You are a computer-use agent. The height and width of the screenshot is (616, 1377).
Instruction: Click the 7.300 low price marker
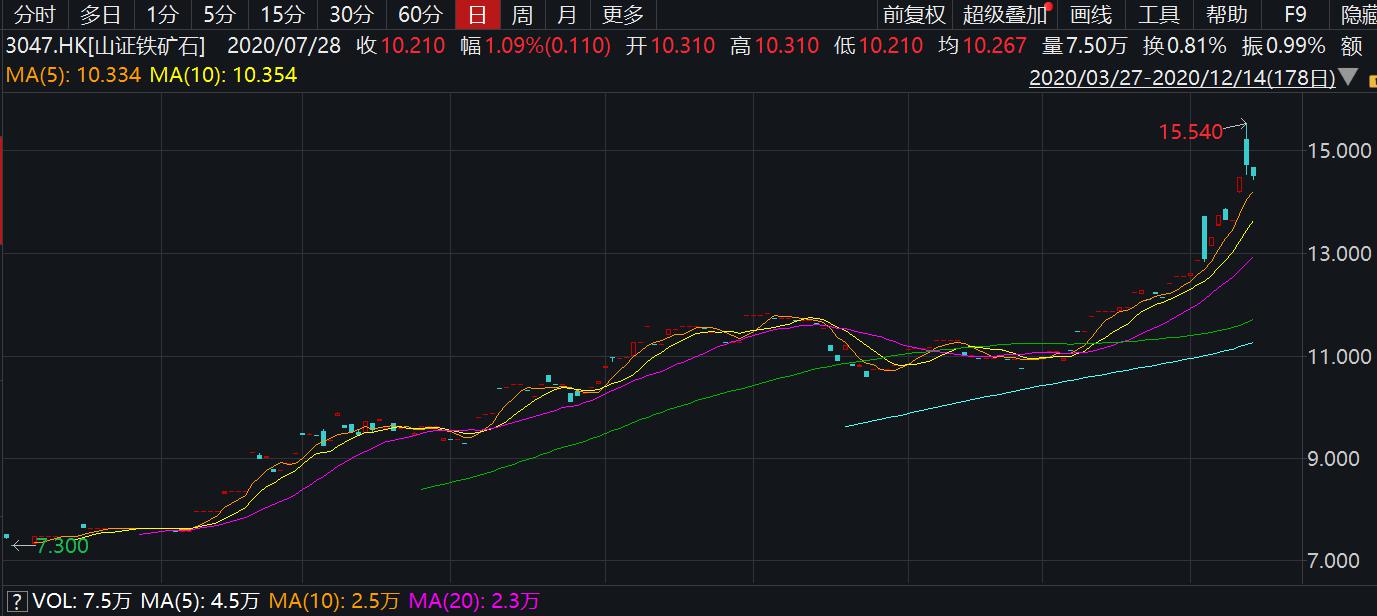tap(62, 546)
